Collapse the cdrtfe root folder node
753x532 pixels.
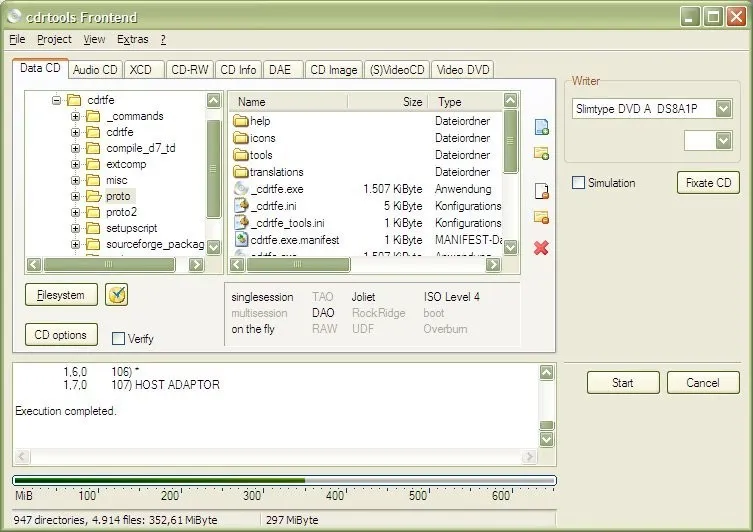point(57,100)
